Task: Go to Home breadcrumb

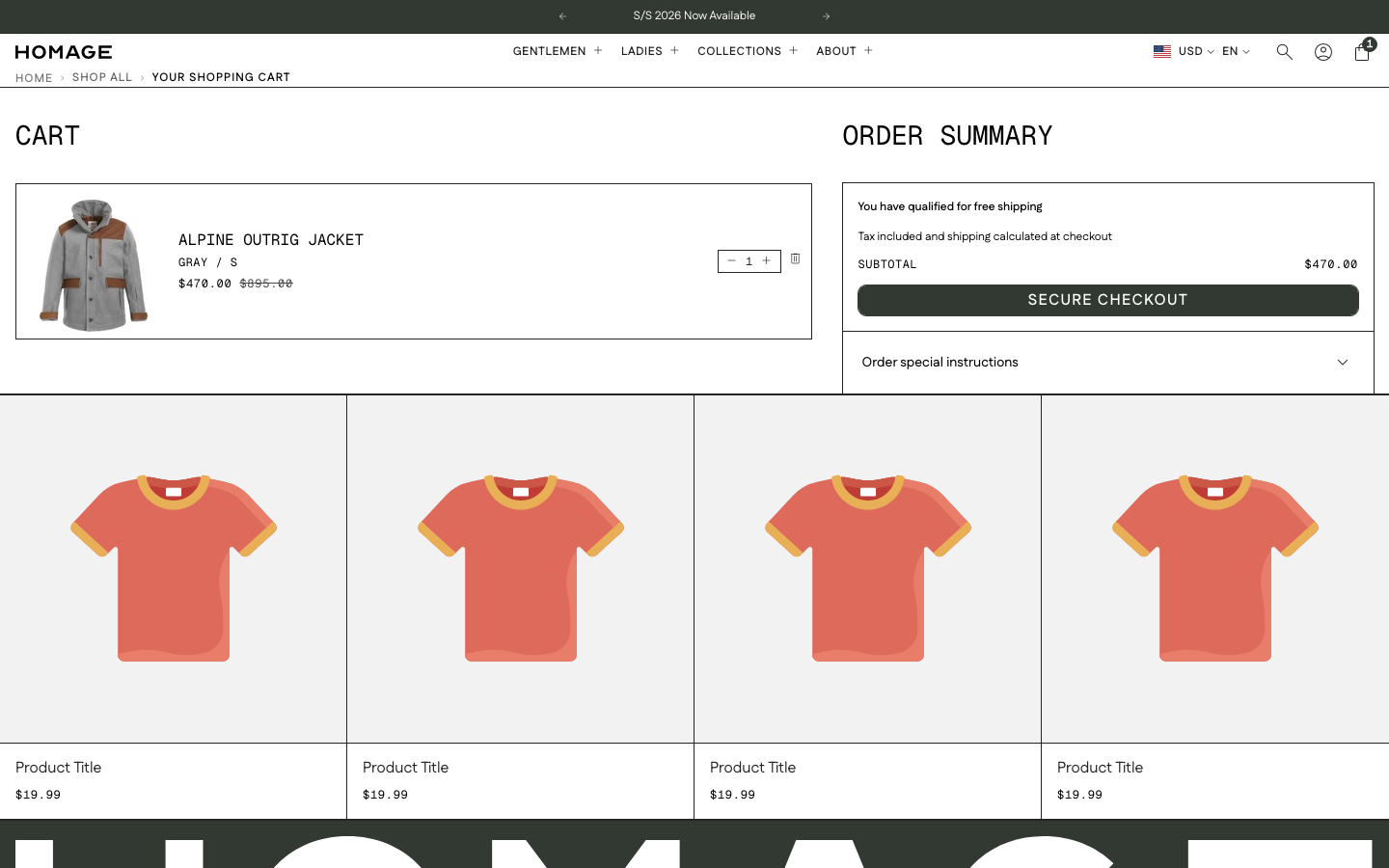Action: click(34, 78)
